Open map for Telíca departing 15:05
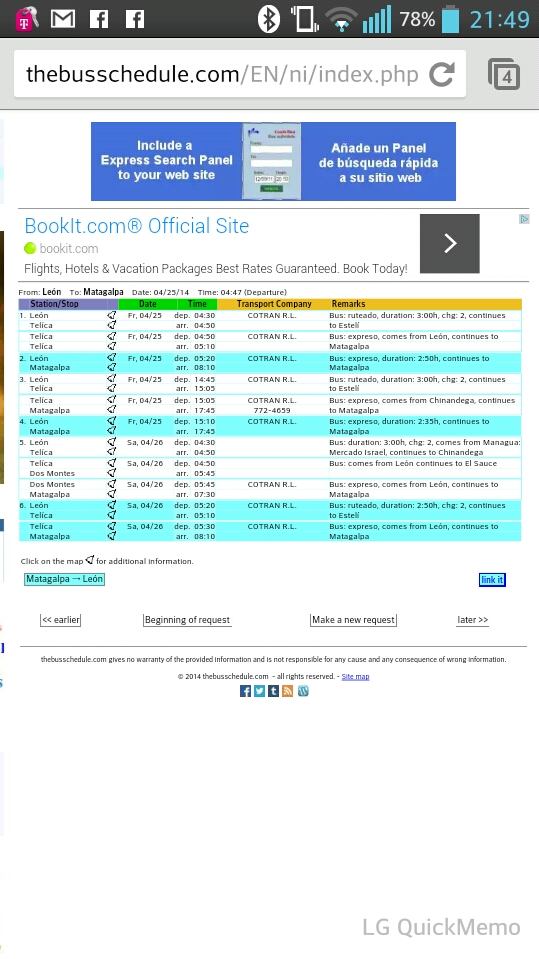Screen dimensions: 539x959 (111, 400)
